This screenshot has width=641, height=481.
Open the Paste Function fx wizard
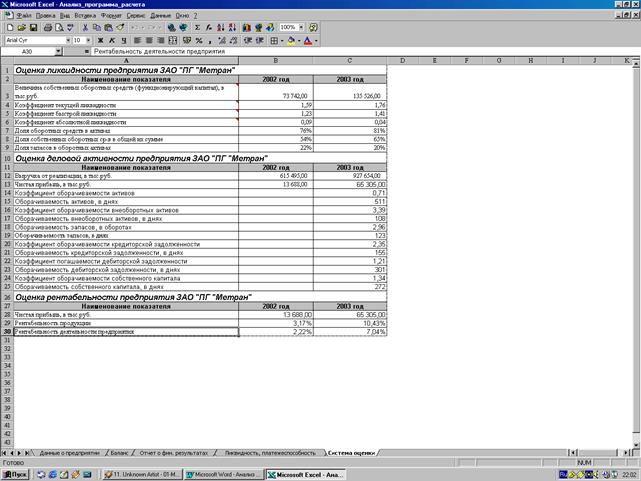coord(209,27)
